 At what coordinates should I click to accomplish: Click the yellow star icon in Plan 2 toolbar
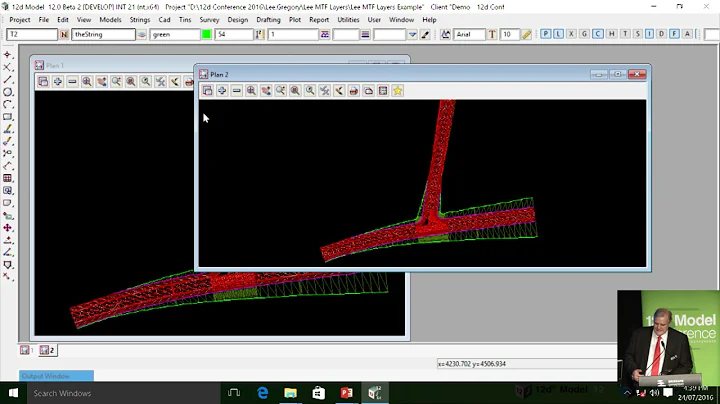[x=398, y=91]
